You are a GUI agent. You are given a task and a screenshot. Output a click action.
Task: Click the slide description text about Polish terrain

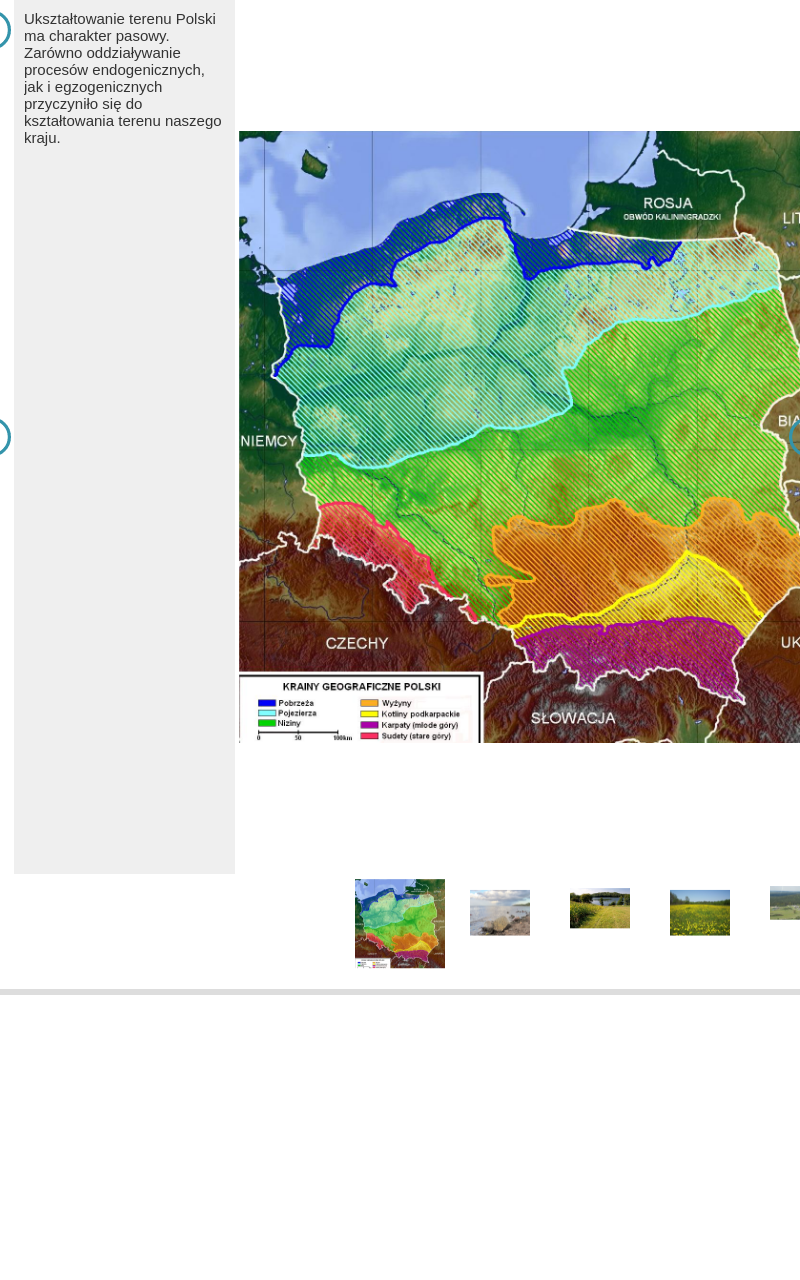(123, 78)
